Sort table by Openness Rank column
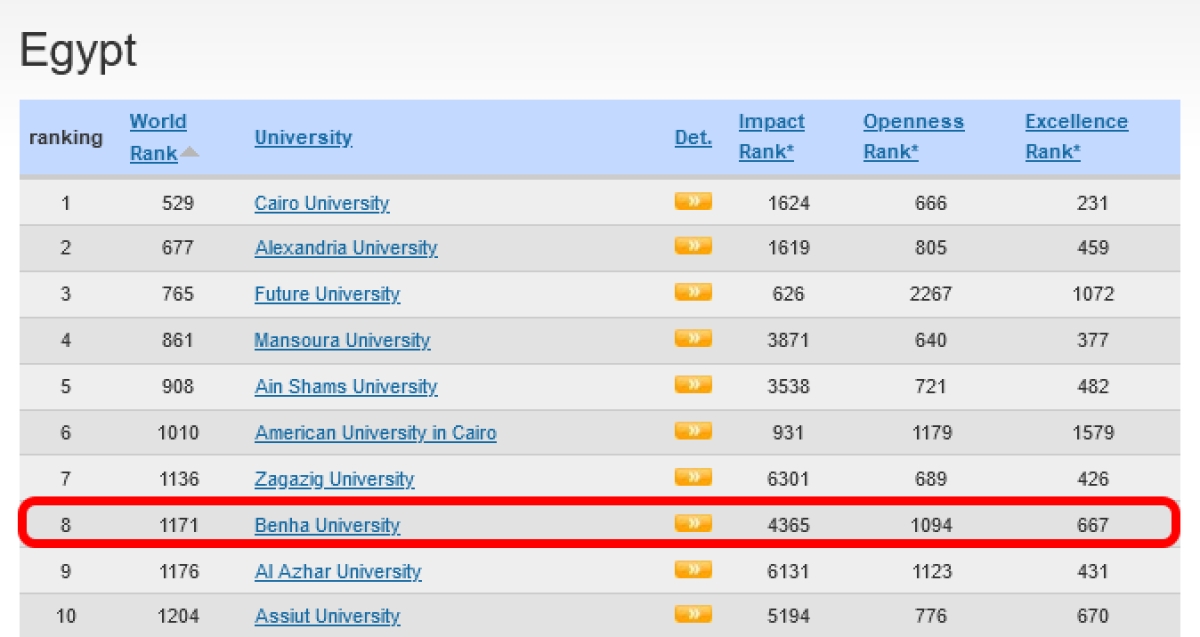 pyautogui.click(x=913, y=137)
